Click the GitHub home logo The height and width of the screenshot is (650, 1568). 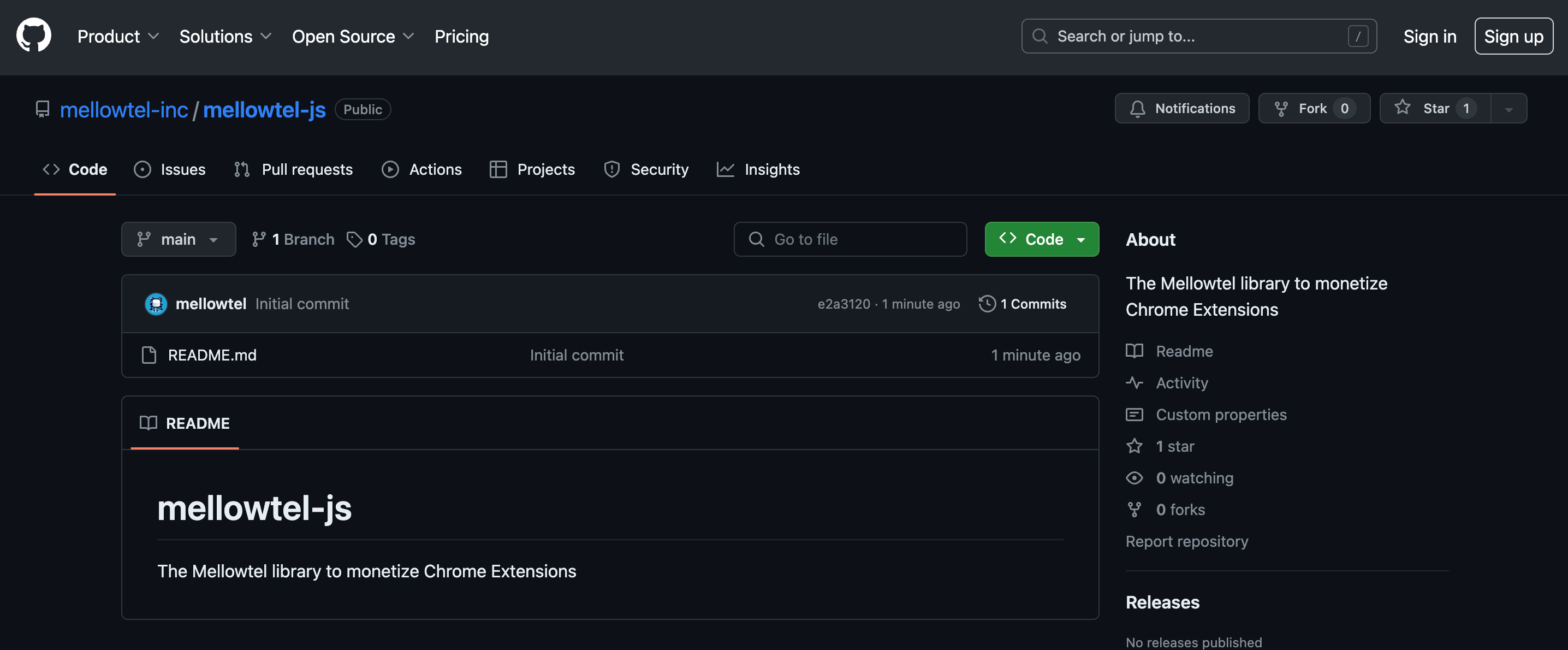pos(33,35)
